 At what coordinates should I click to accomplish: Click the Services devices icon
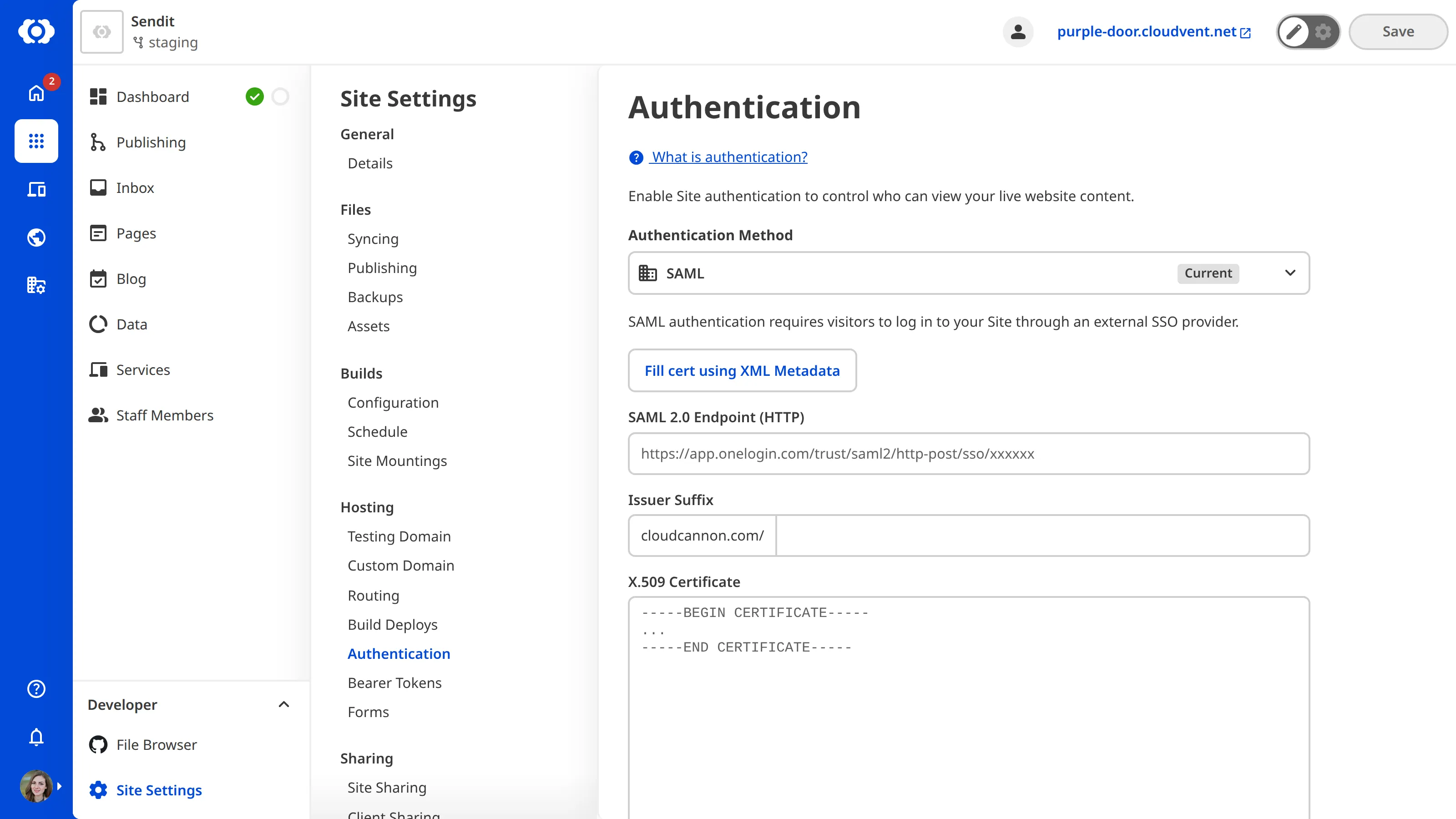(x=98, y=369)
